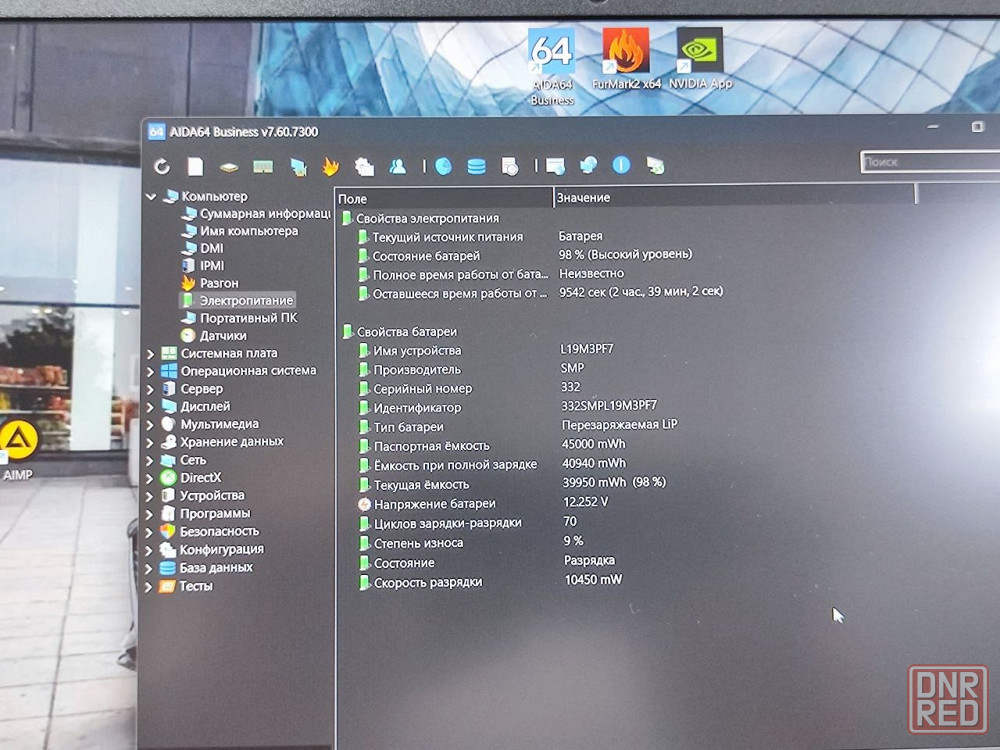Focus the Поиск search field
Viewport: 1000px width, 750px height.
coord(930,162)
